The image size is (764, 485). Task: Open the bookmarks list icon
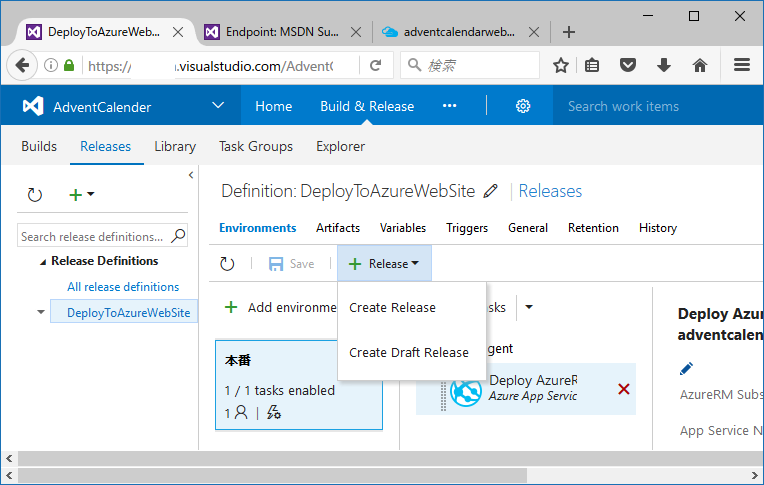592,65
